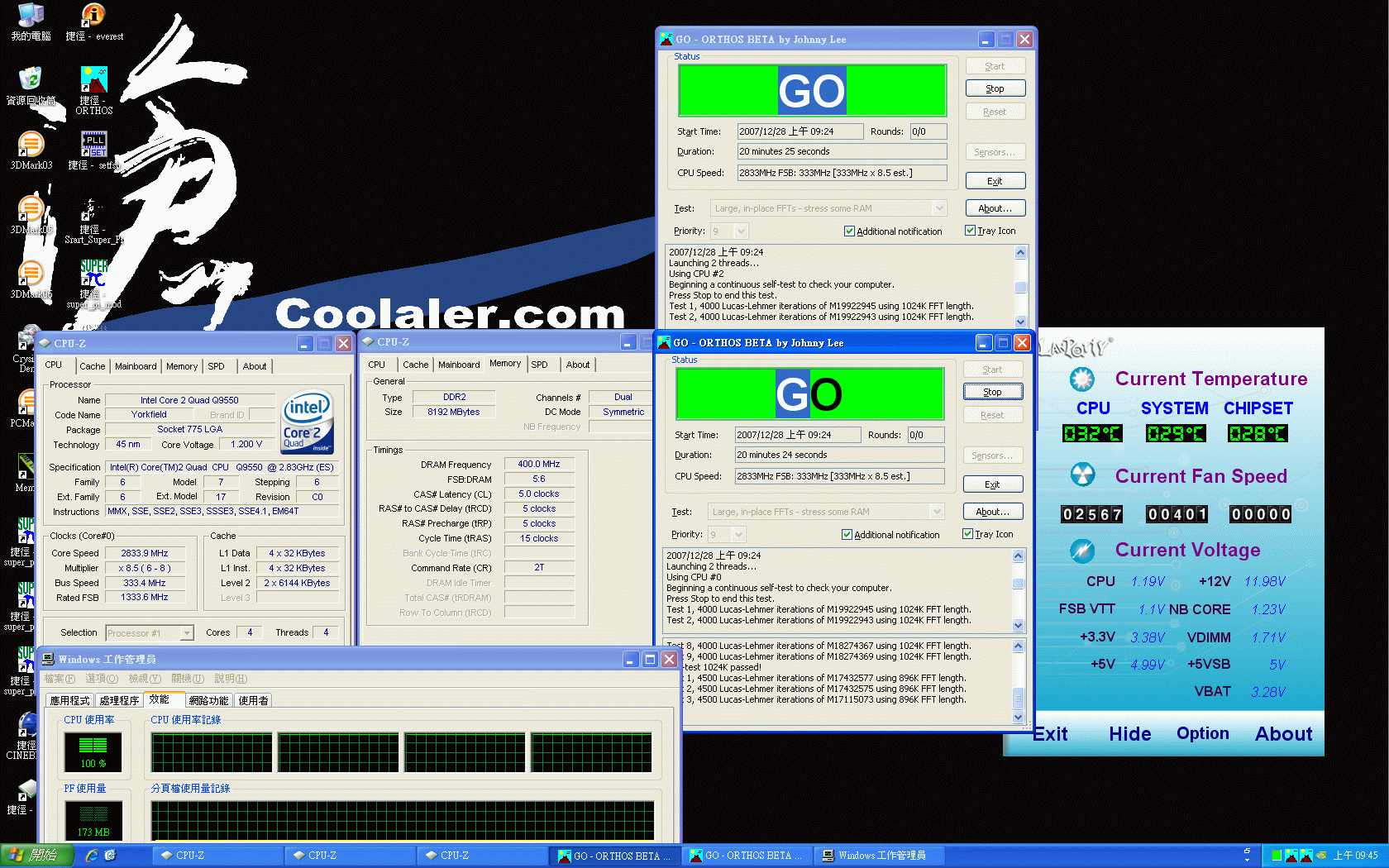Click the CPU usage 100% meter in Task Manager

pyautogui.click(x=93, y=751)
